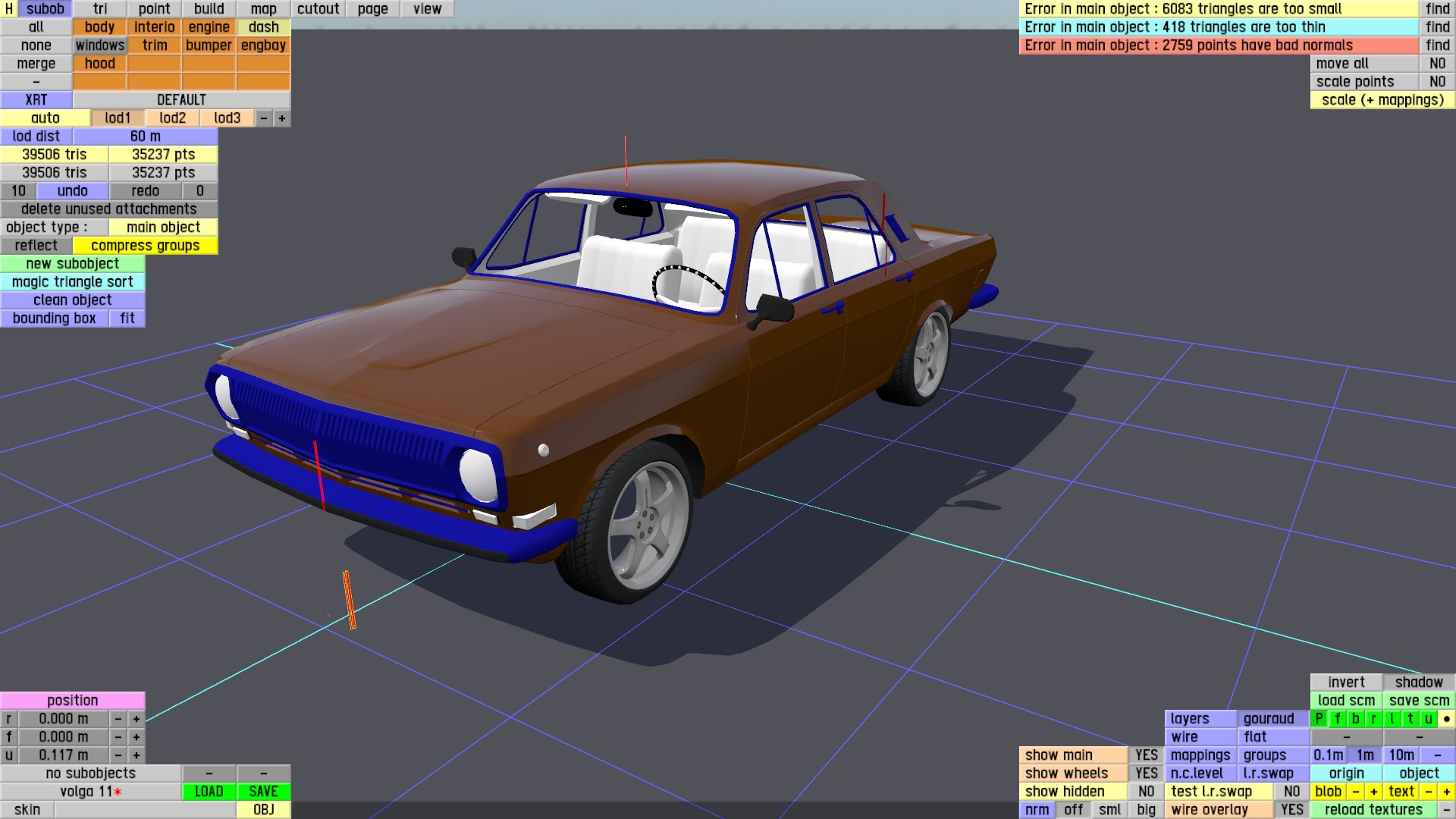This screenshot has width=1456, height=819.
Task: Open the build tab
Action: [209, 9]
